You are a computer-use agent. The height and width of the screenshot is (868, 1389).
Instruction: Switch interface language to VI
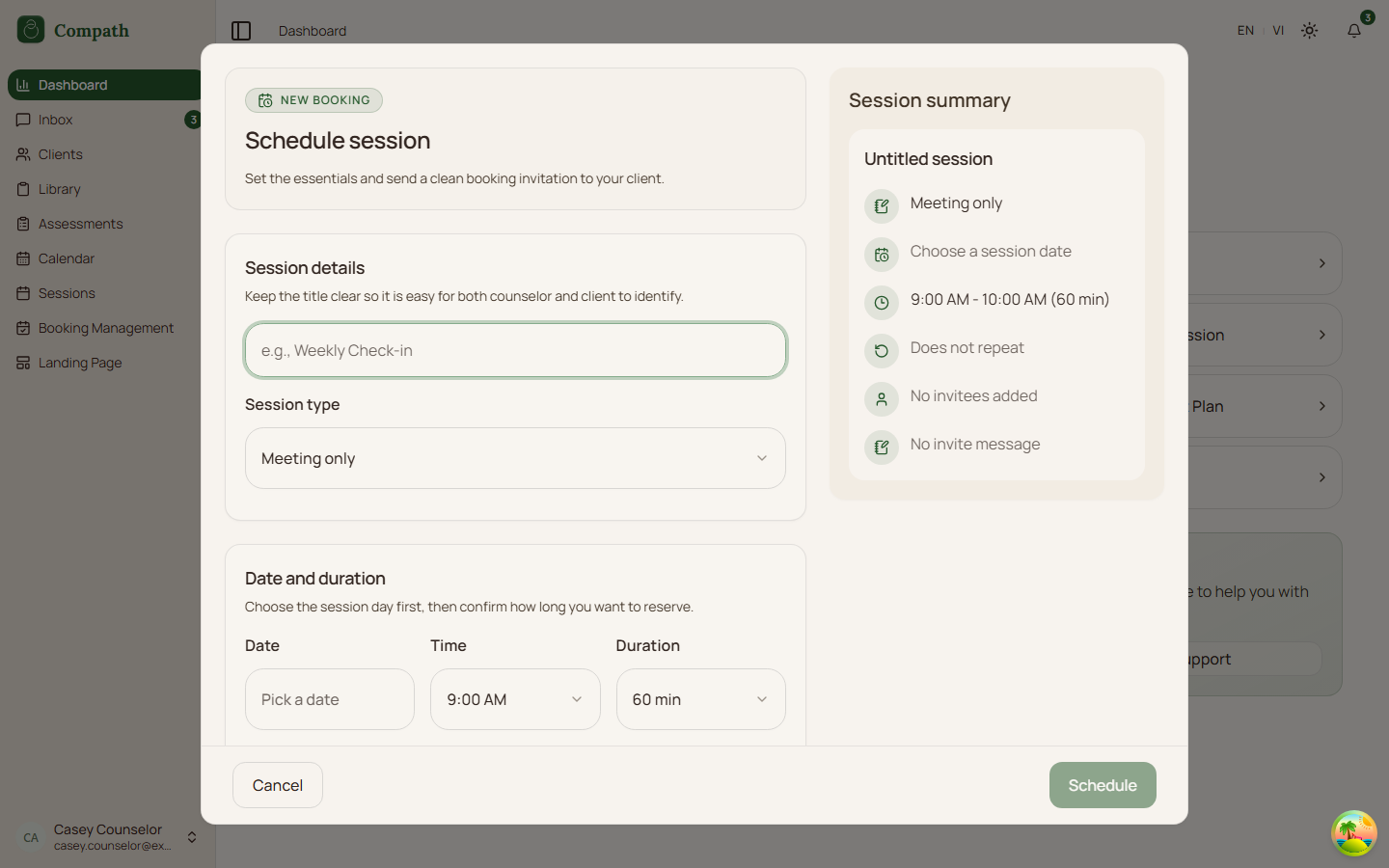pos(1278,30)
